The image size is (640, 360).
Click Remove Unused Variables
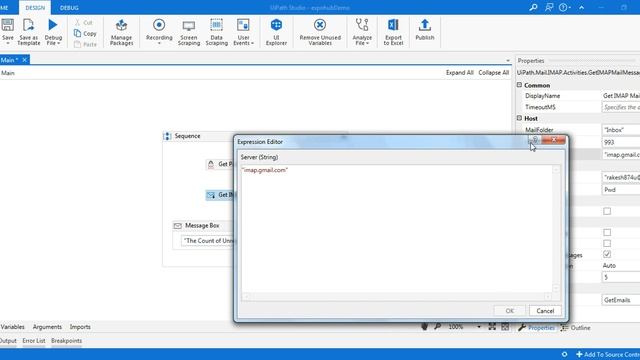coord(320,32)
